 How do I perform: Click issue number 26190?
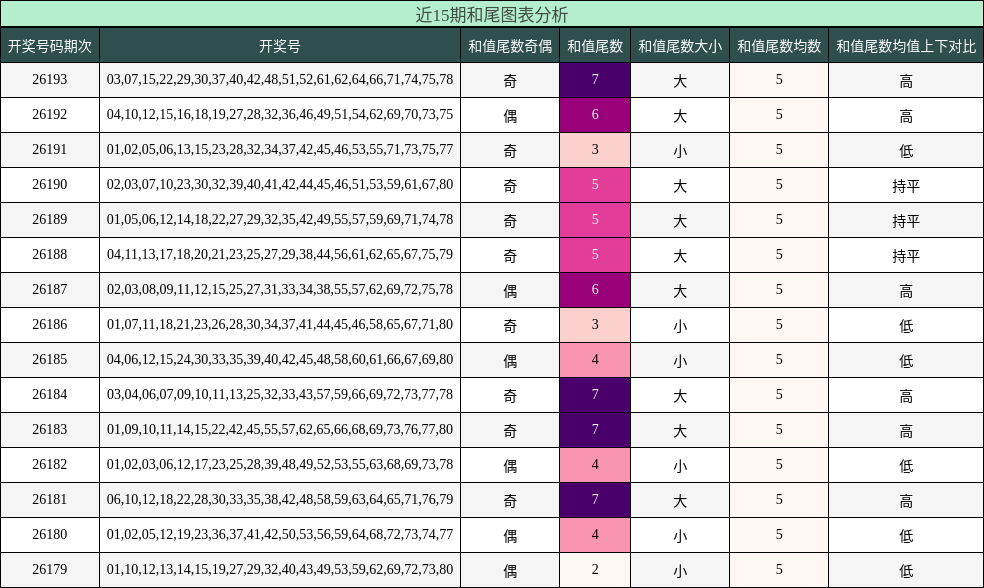[50, 184]
